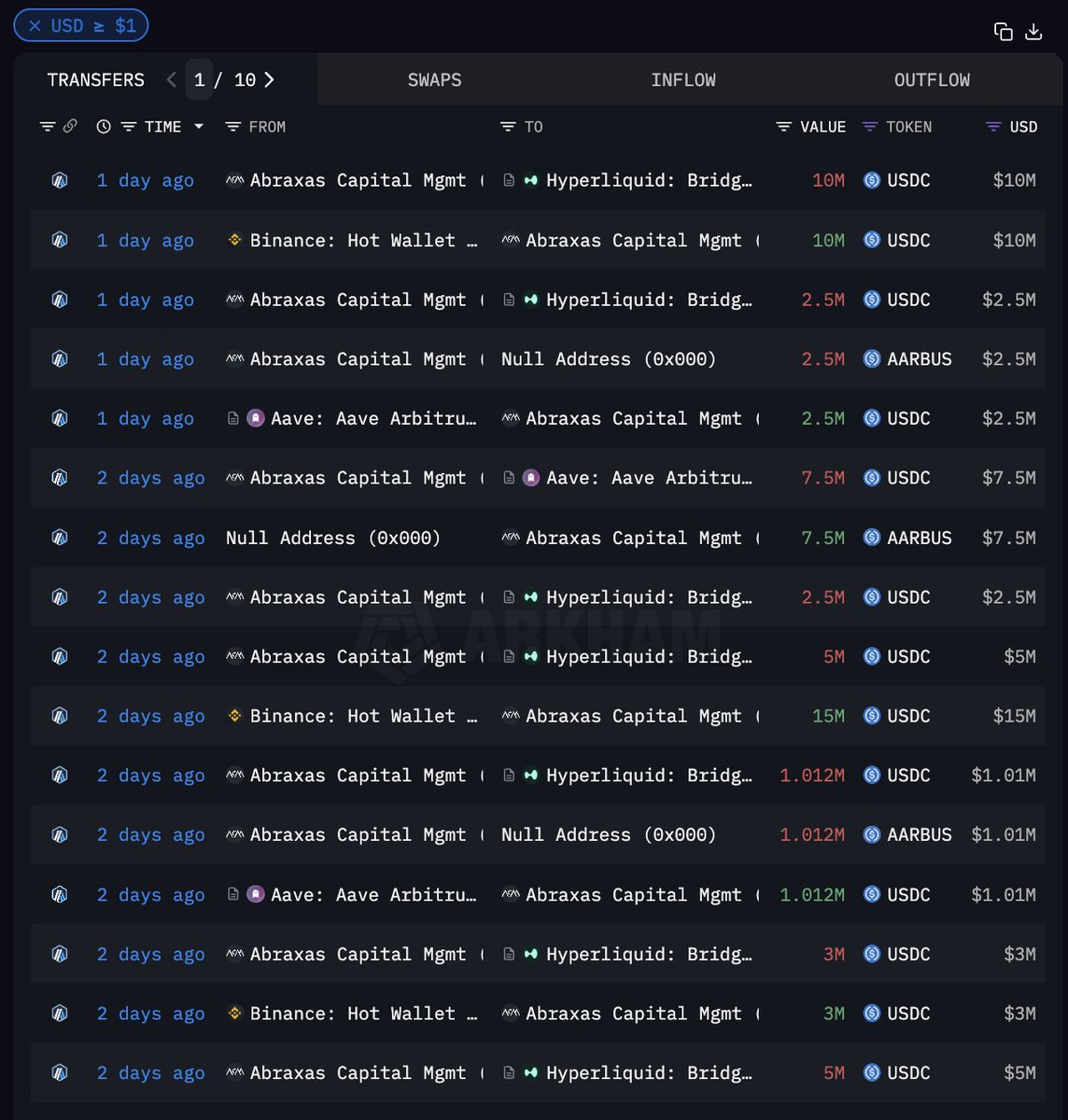Viewport: 1068px width, 1120px height.
Task: Click Hyperliquid icon in red 1.012M USDC row
Action: pyautogui.click(x=531, y=776)
